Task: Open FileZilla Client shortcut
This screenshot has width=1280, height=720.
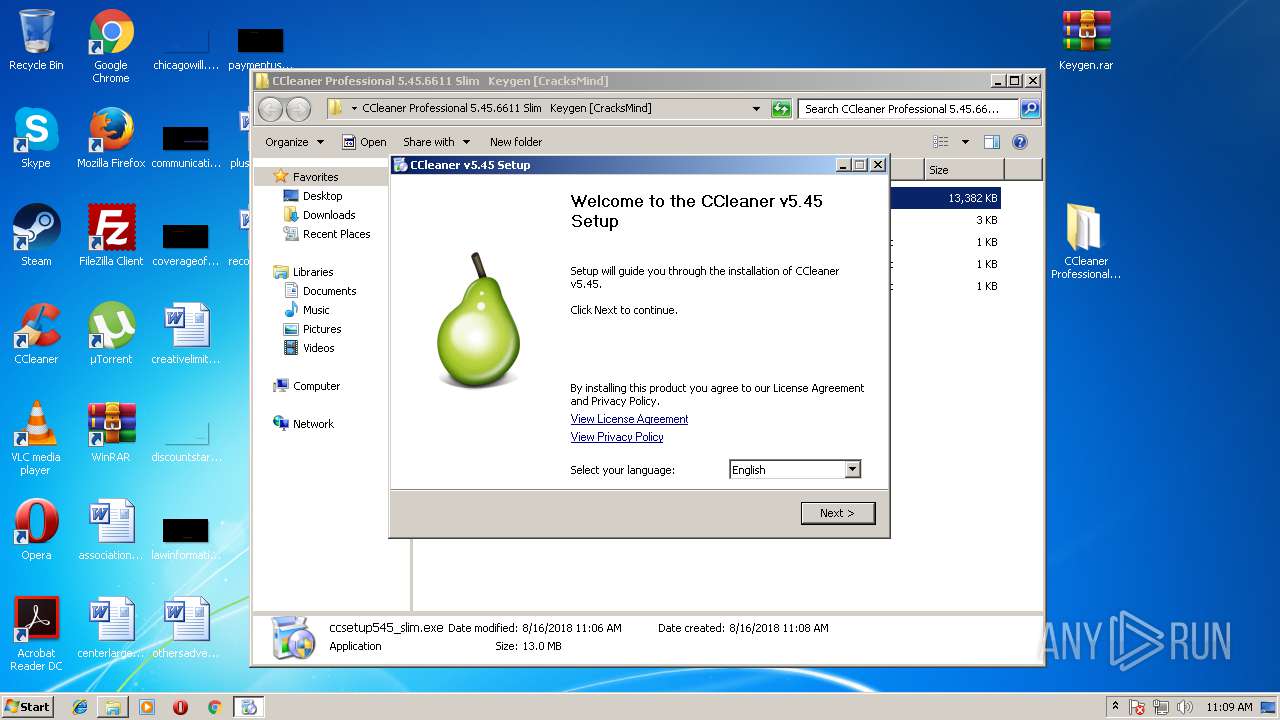Action: tap(111, 236)
